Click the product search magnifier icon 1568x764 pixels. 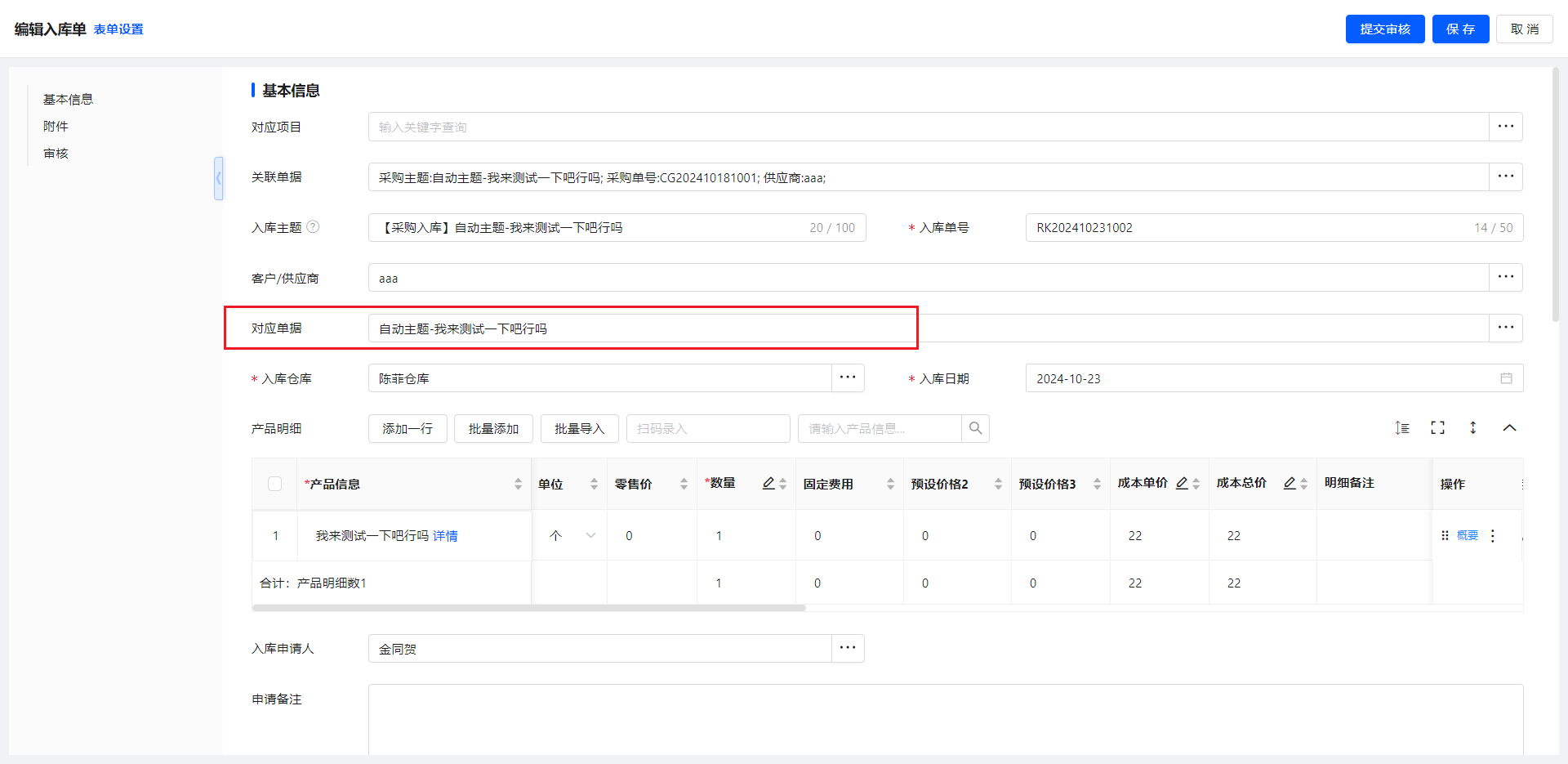pyautogui.click(x=975, y=429)
